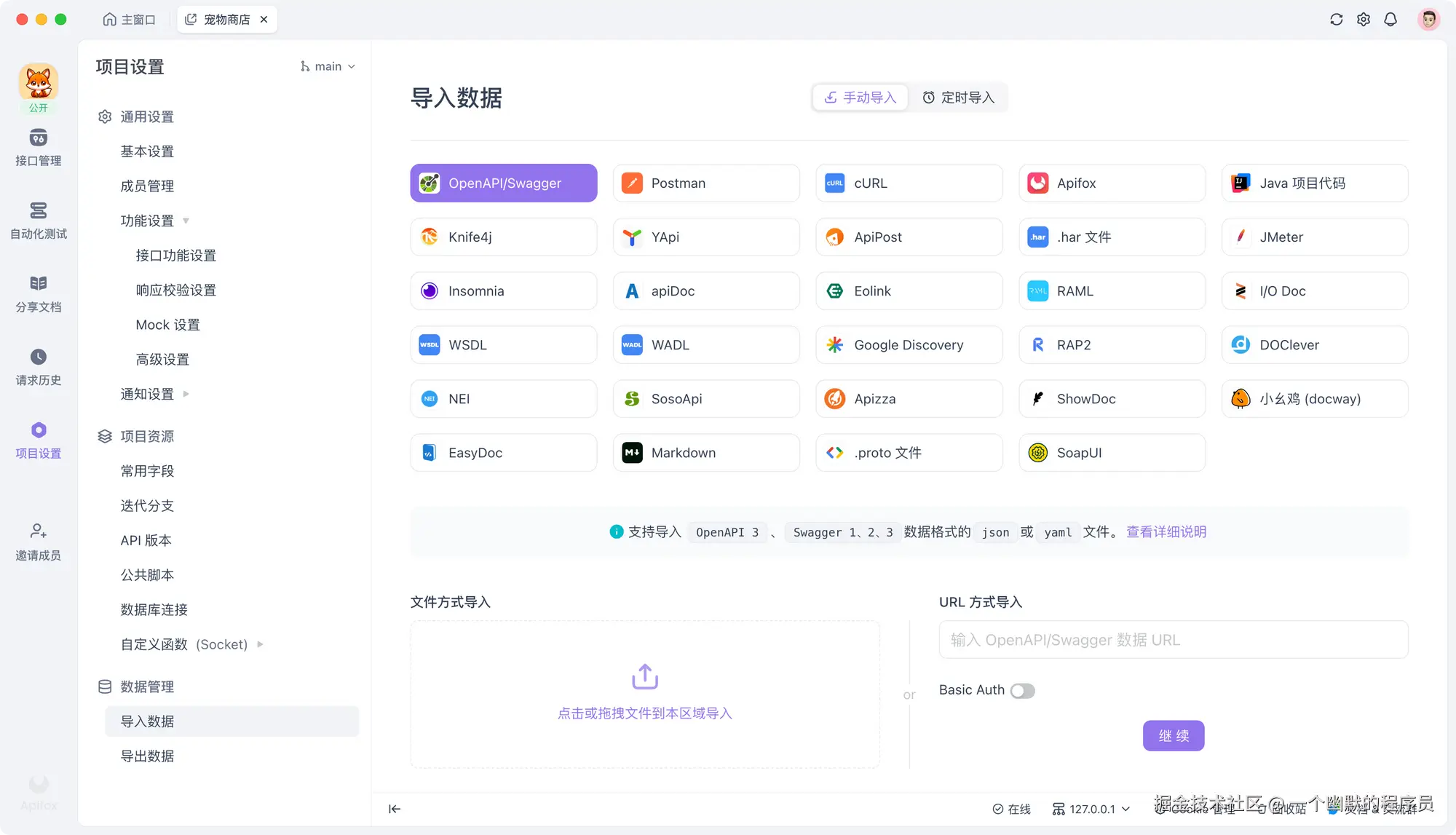Select 小幺鸡 (docway) import format
The height and width of the screenshot is (835, 1456).
(x=1315, y=399)
